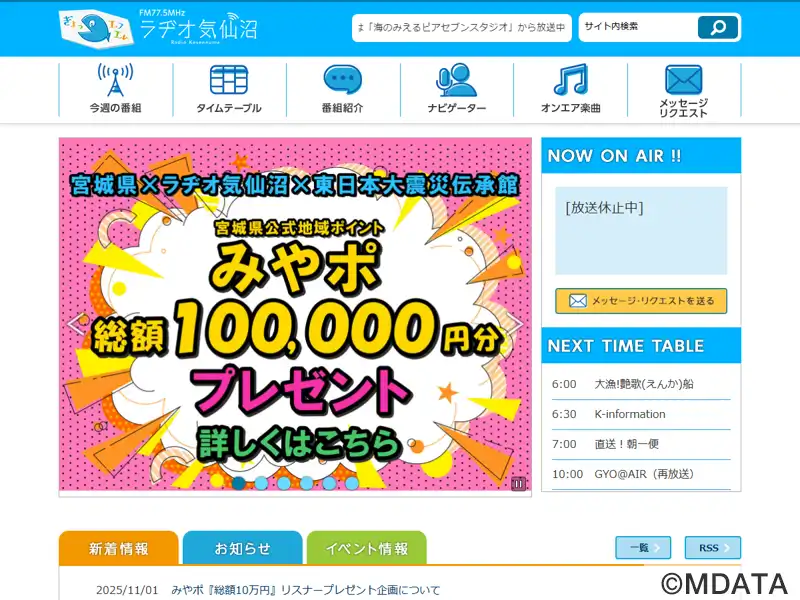Open the ナビゲーター microphone person icon

tap(457, 80)
